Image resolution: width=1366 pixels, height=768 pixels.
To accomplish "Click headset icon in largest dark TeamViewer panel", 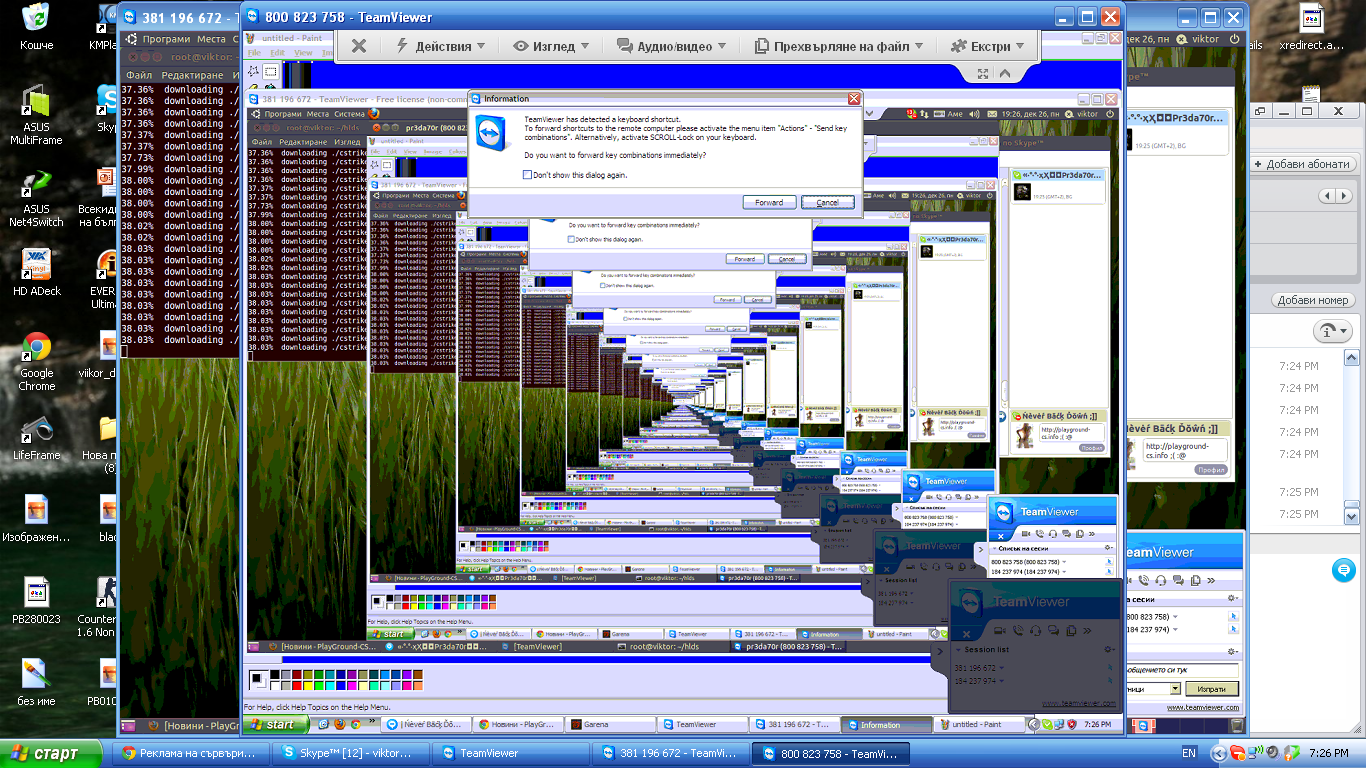I will point(1035,631).
